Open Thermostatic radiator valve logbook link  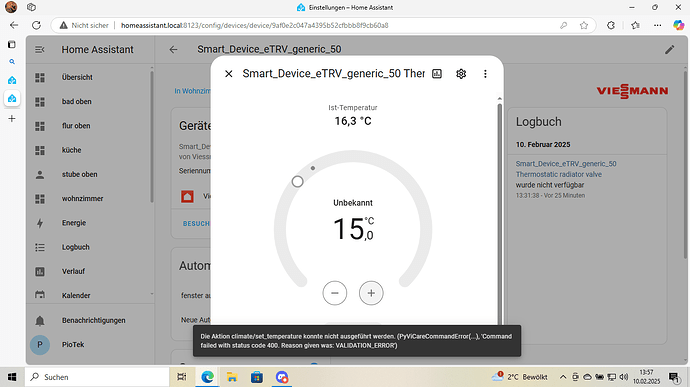pos(559,174)
